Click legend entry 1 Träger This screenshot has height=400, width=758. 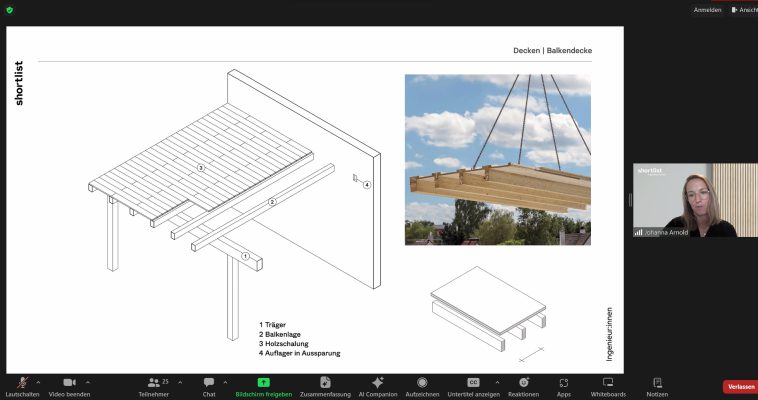273,325
